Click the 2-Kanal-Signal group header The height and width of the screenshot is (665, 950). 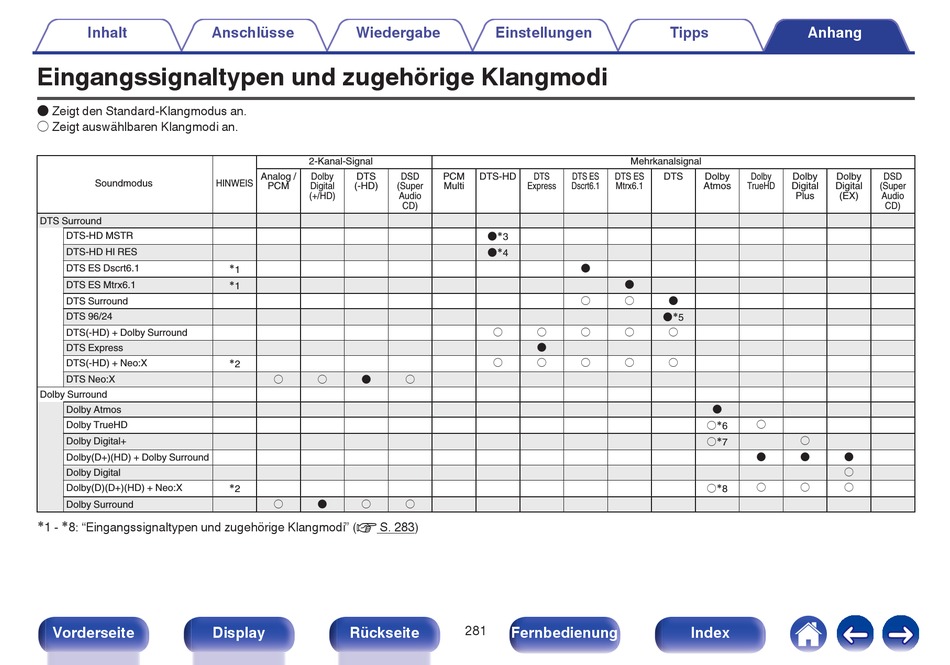(x=340, y=162)
